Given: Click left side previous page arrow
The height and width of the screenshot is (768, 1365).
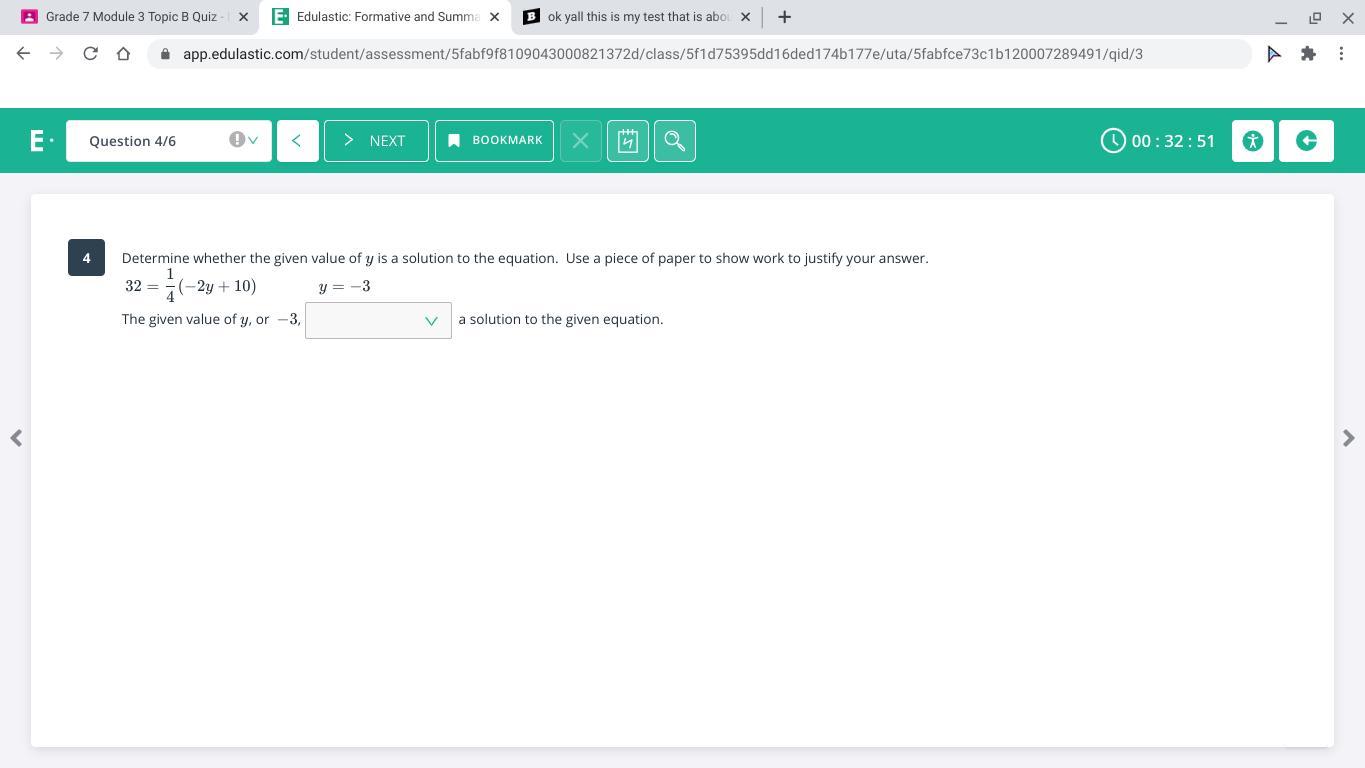Looking at the screenshot, I should coord(16,438).
